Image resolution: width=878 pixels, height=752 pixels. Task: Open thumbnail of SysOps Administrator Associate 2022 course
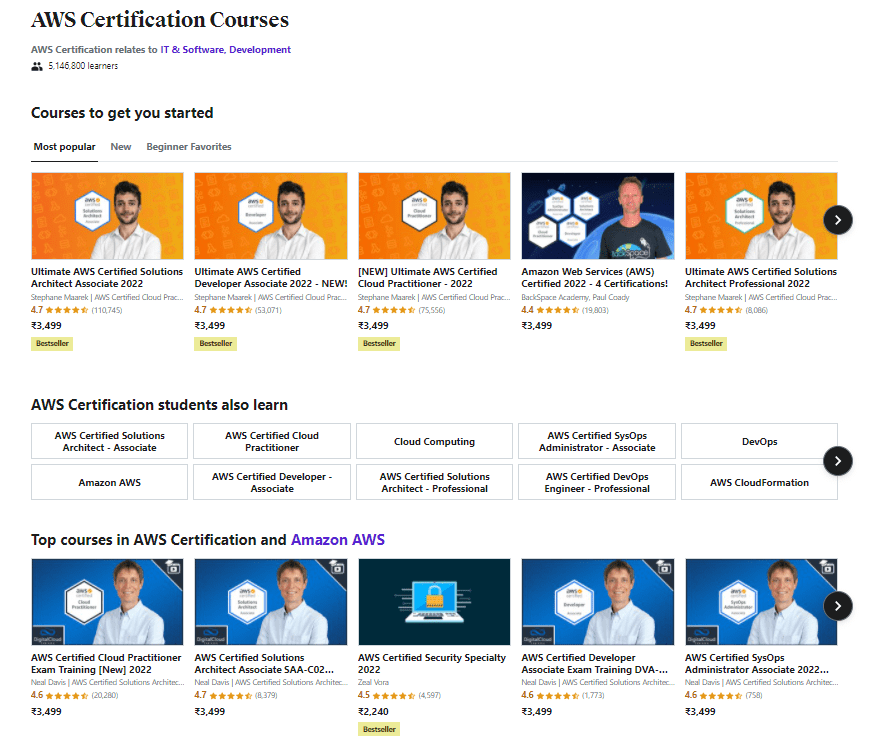pos(762,602)
